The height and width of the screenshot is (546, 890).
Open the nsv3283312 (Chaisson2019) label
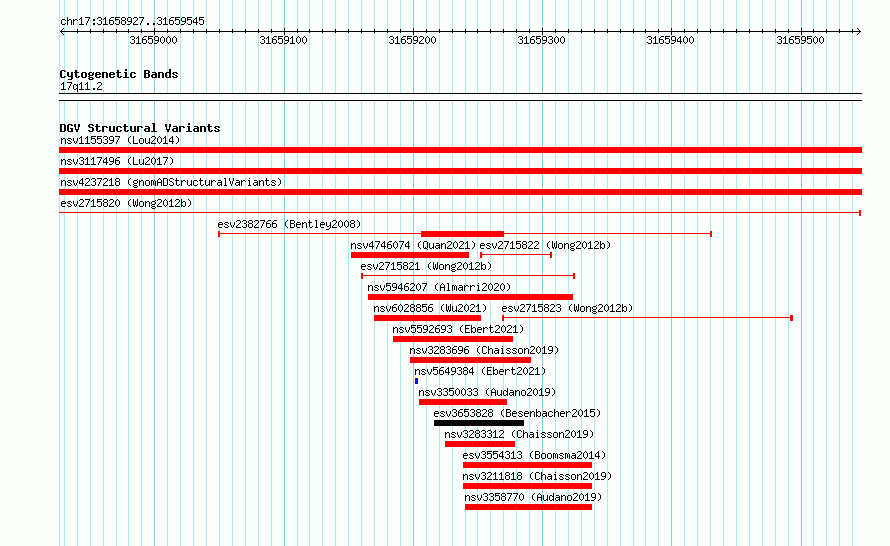(519, 434)
